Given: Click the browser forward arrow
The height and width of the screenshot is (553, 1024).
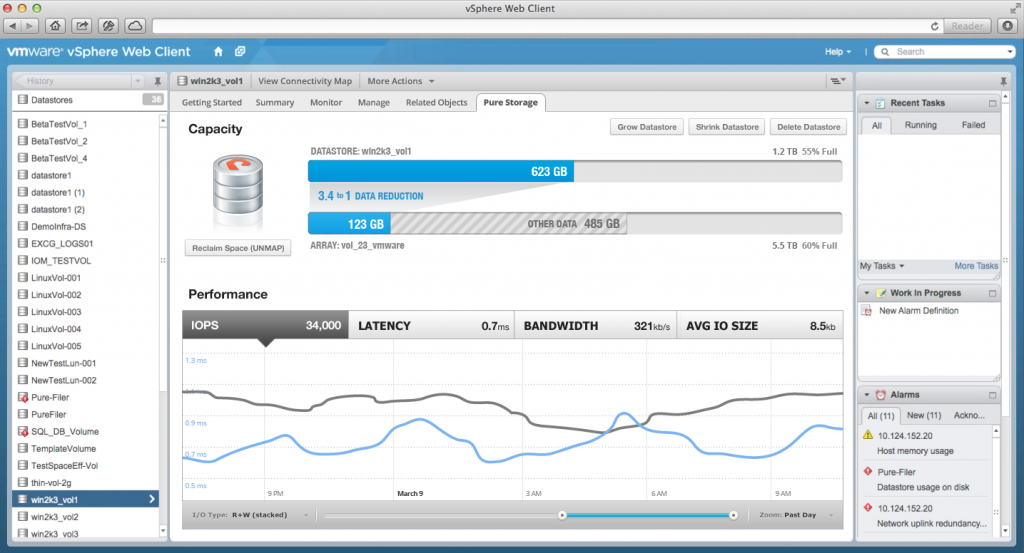Looking at the screenshot, I should [x=29, y=26].
